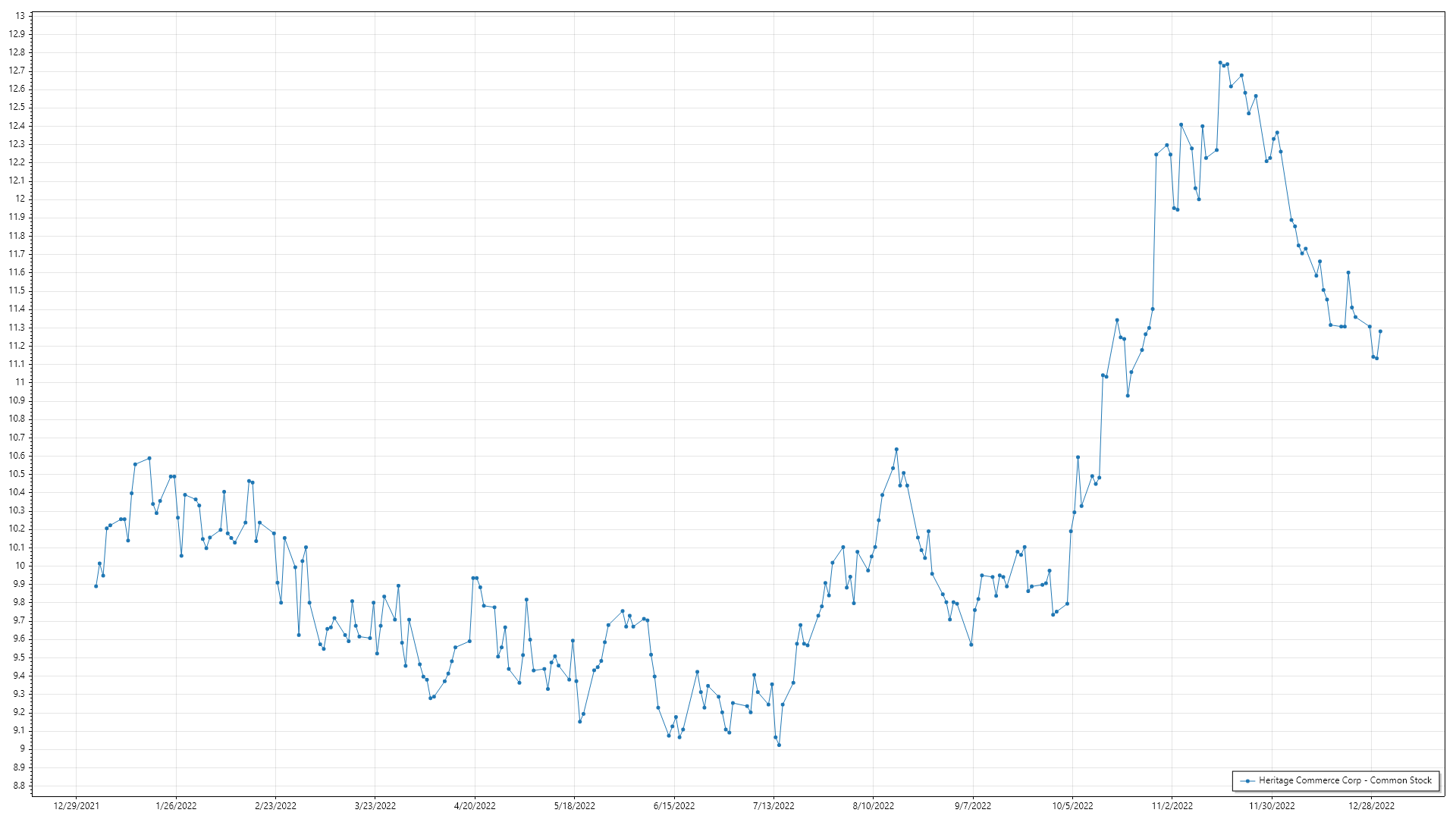This screenshot has height=819, width=1456.
Task: Click the first data point of the series
Action: click(x=96, y=586)
